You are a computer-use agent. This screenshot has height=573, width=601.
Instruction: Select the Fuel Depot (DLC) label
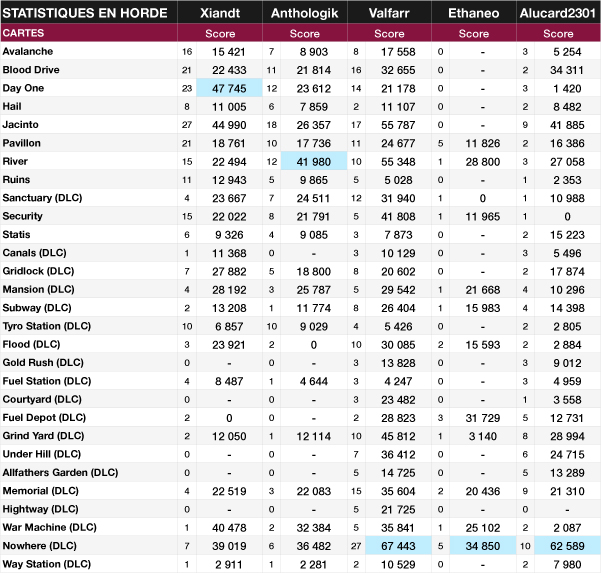[44, 417]
